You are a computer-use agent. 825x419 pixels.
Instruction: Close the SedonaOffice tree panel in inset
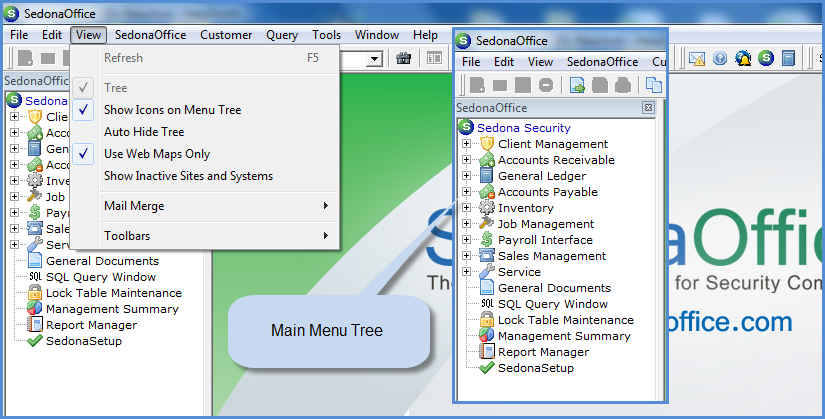[648, 108]
